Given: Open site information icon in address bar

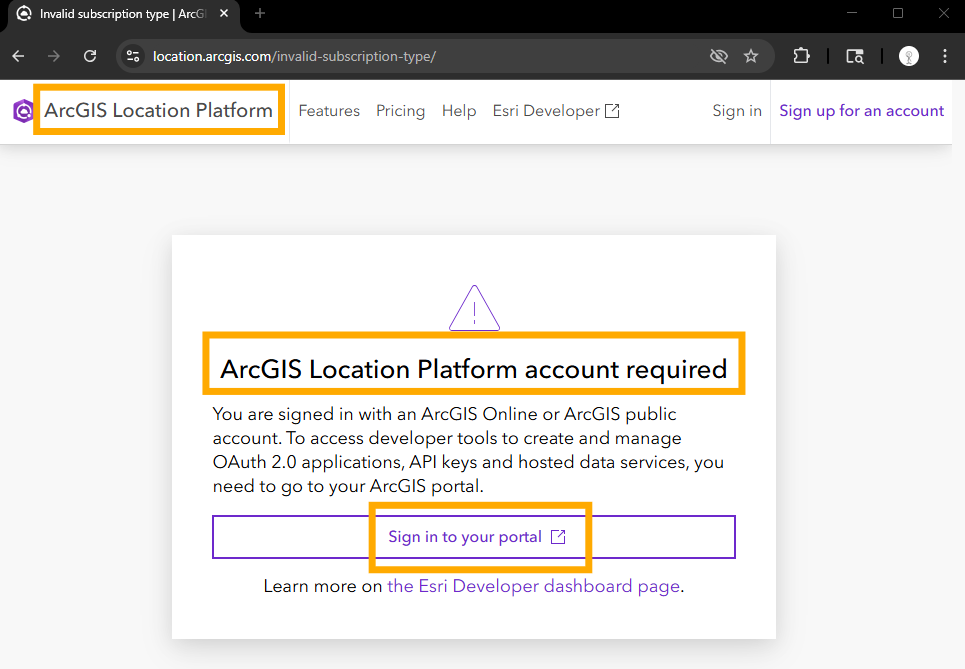Looking at the screenshot, I should tap(133, 56).
